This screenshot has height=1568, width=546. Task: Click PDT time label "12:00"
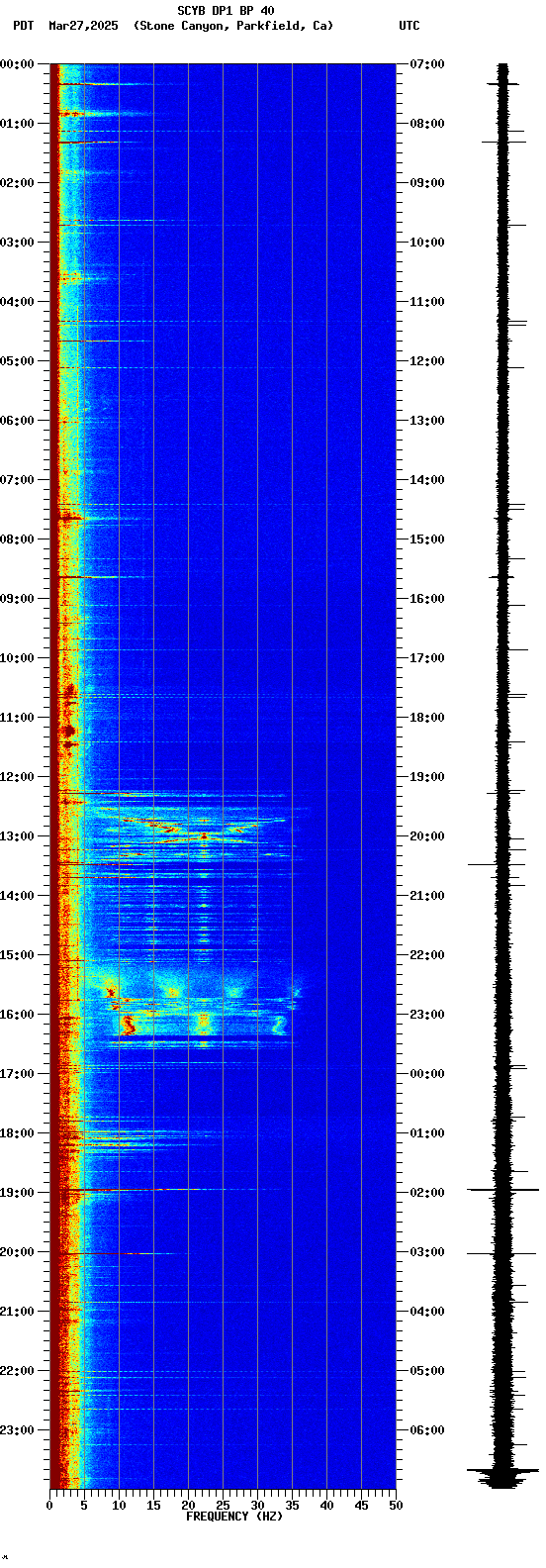pyautogui.click(x=17, y=777)
